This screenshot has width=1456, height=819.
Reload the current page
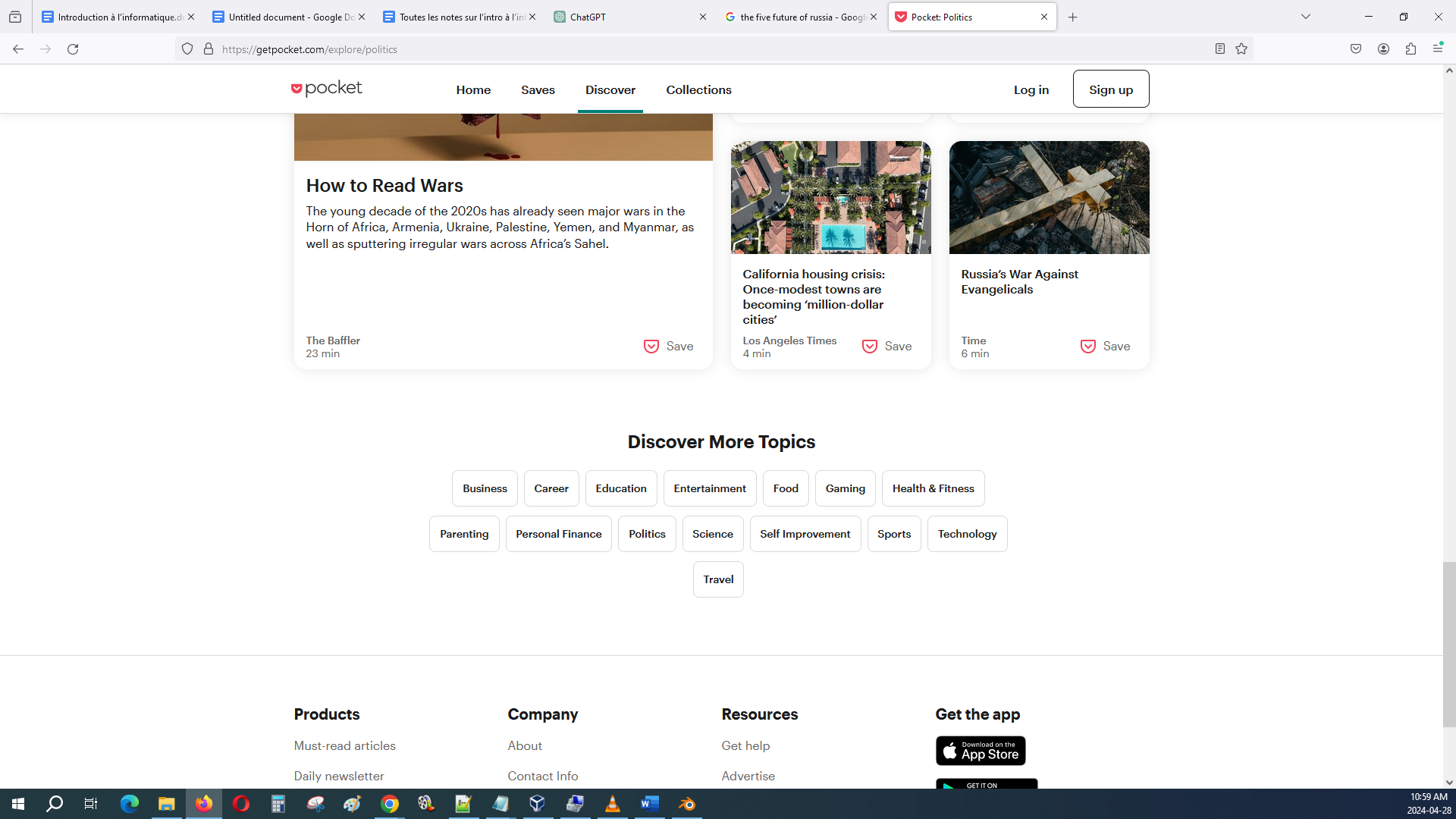pos(73,49)
